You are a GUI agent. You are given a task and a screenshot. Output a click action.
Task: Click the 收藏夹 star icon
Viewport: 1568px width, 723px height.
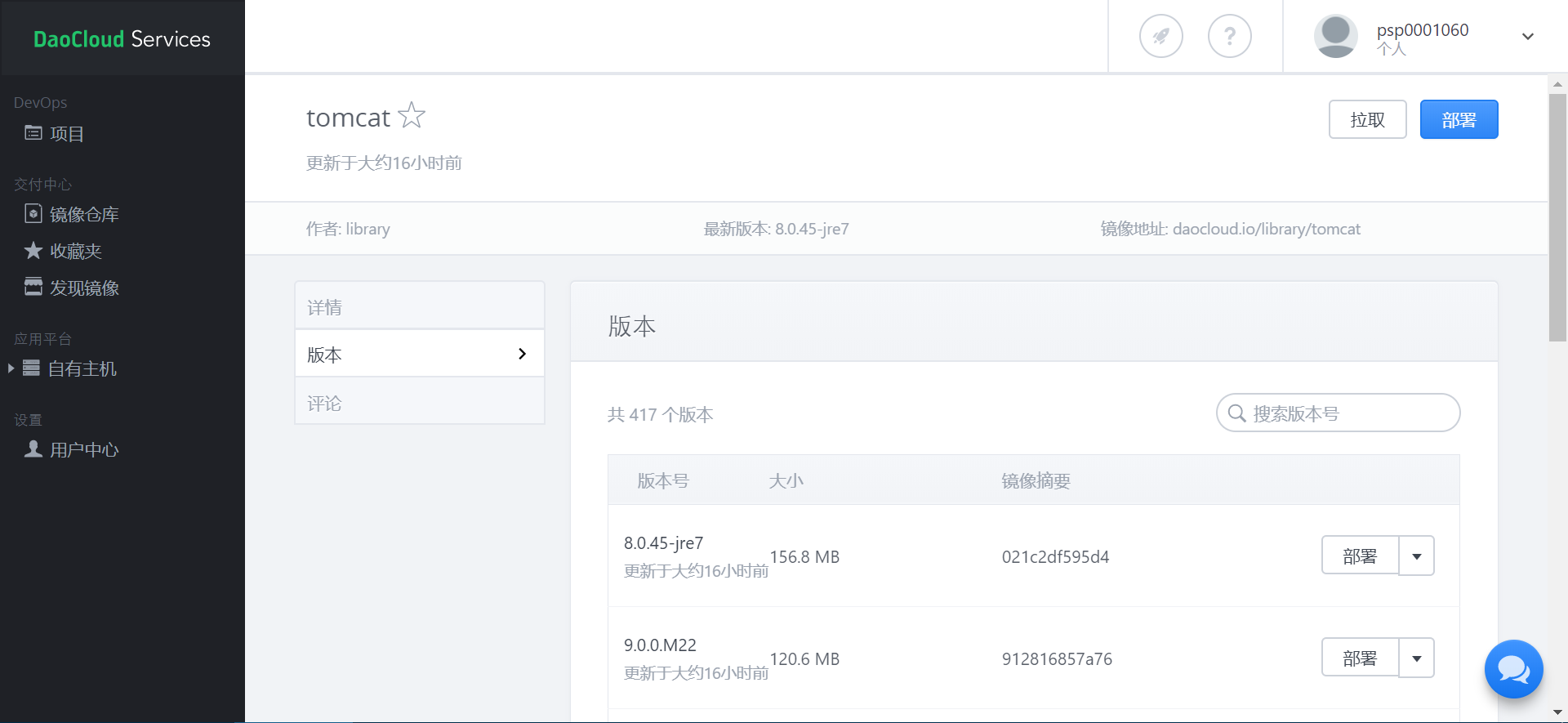pyautogui.click(x=33, y=250)
